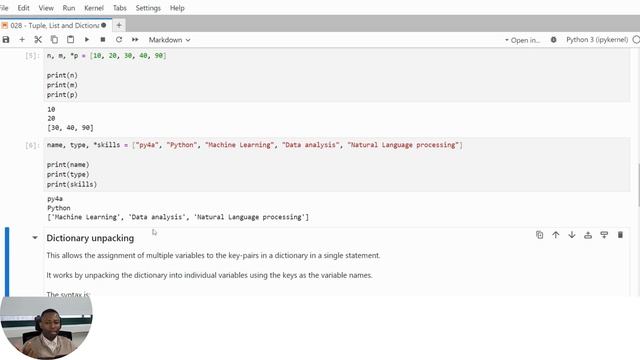The image size is (640, 360).
Task: Click the sentence starting 'It works by unpacking'
Action: [209, 275]
